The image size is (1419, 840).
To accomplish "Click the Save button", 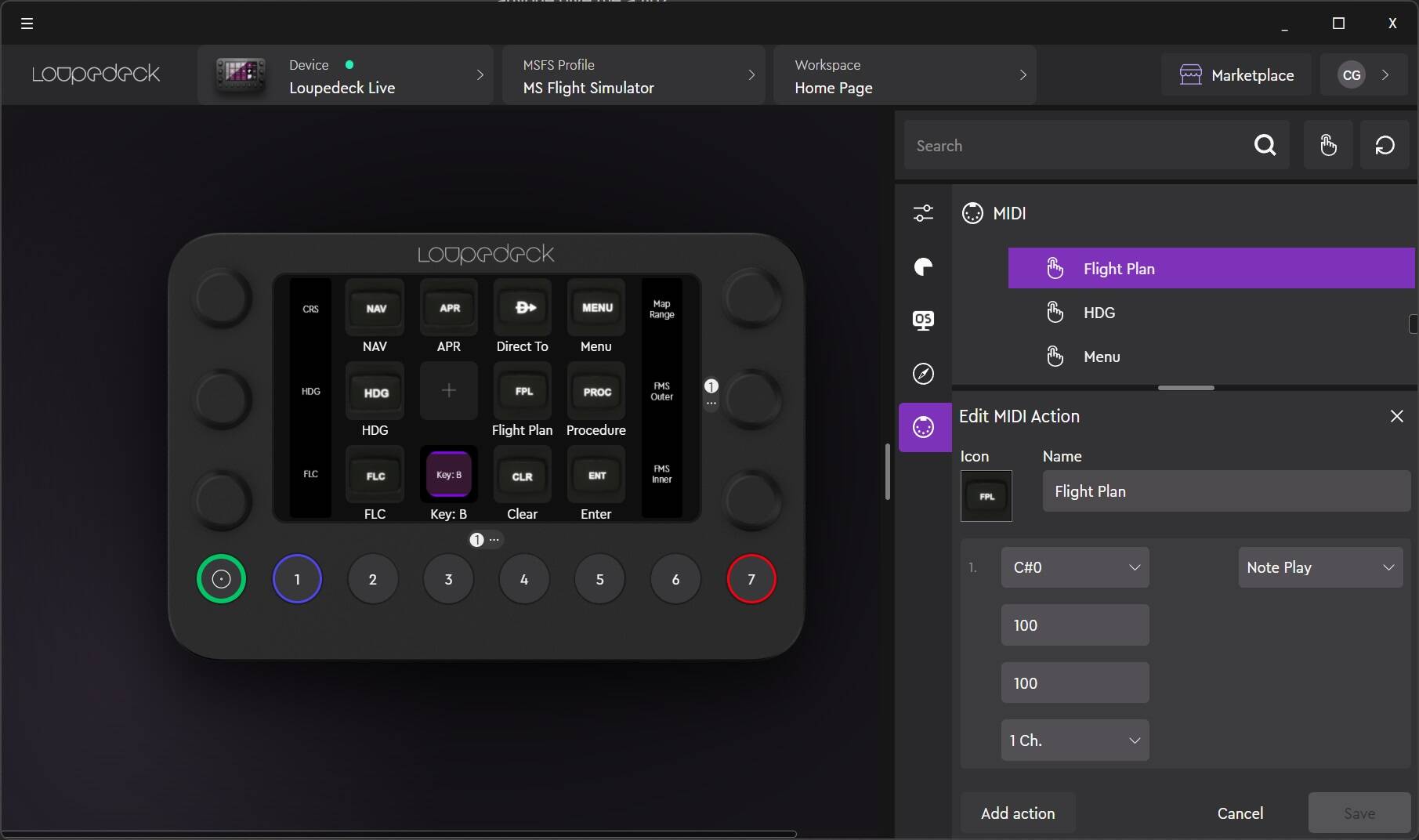I will [x=1359, y=813].
